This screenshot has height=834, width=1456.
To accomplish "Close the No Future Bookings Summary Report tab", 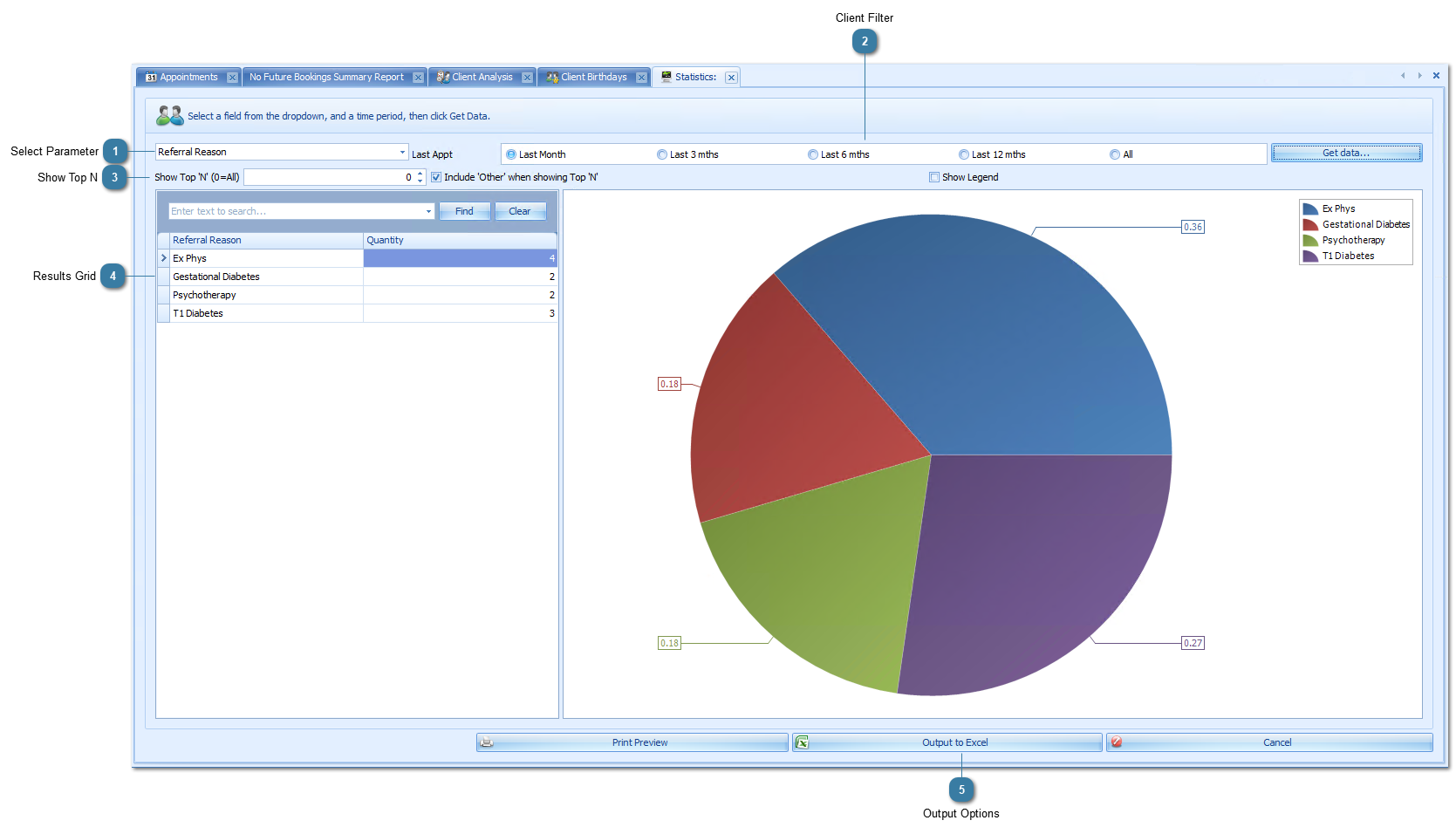I will tap(418, 78).
